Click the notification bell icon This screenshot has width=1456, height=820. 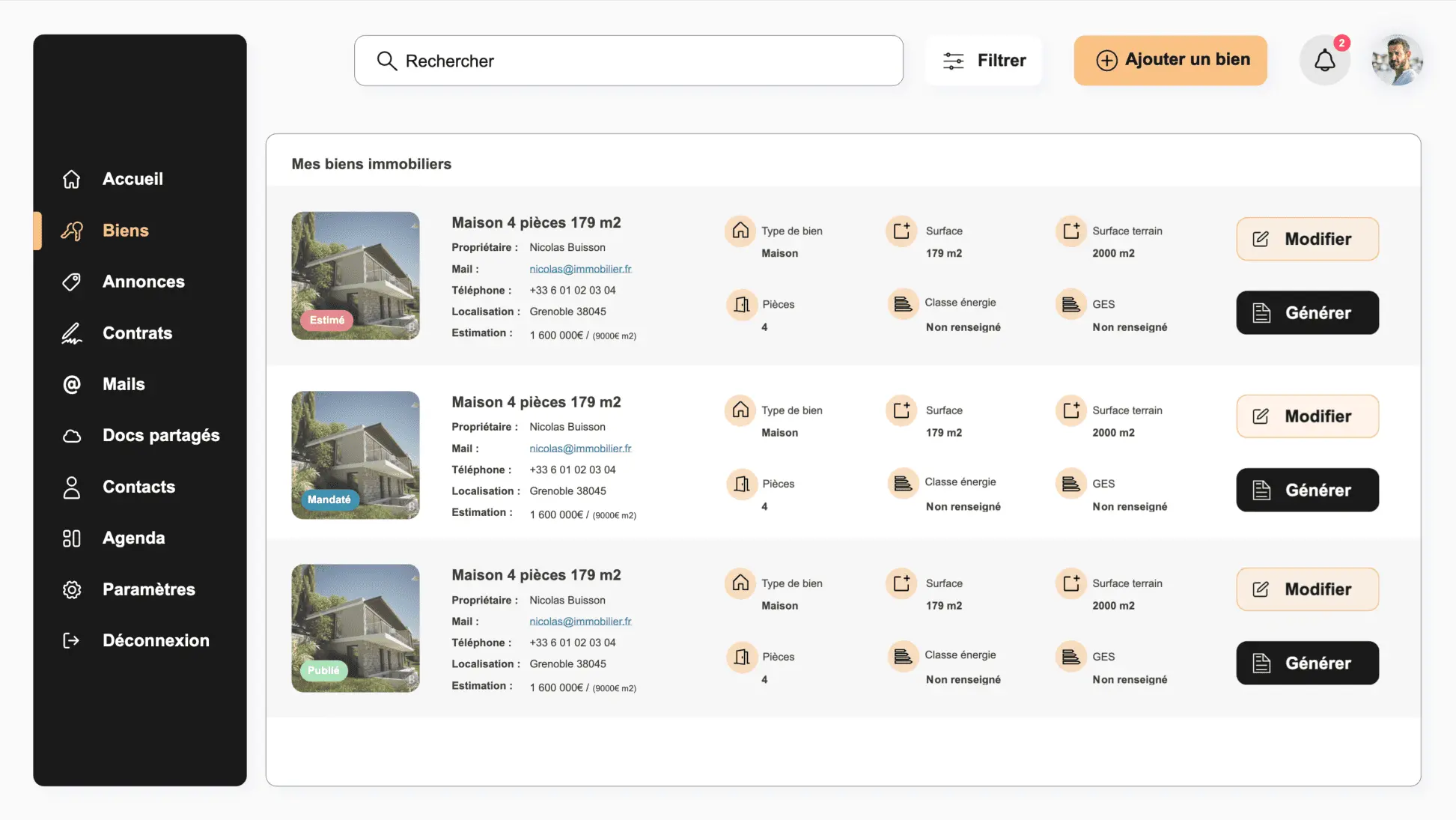[x=1324, y=60]
